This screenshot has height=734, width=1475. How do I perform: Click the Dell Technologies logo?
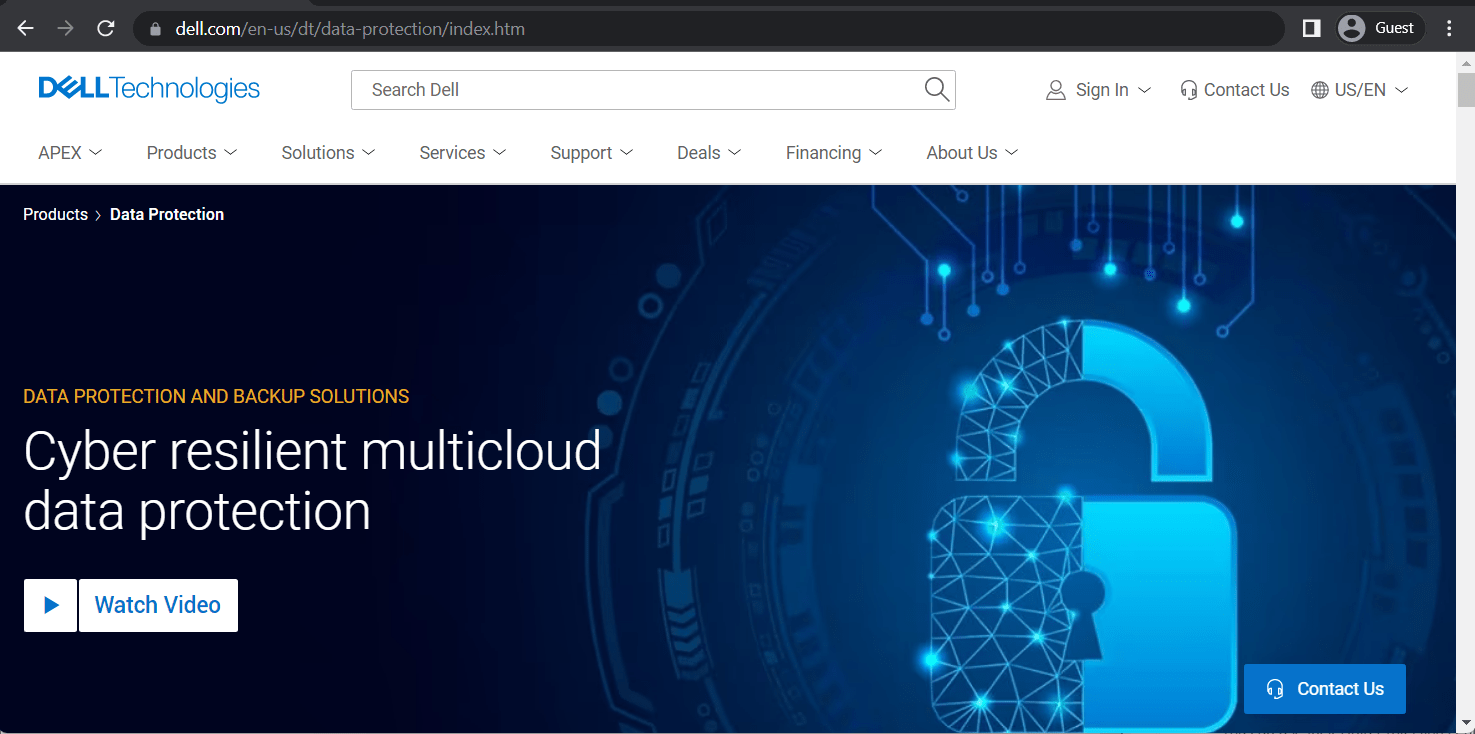pos(149,89)
